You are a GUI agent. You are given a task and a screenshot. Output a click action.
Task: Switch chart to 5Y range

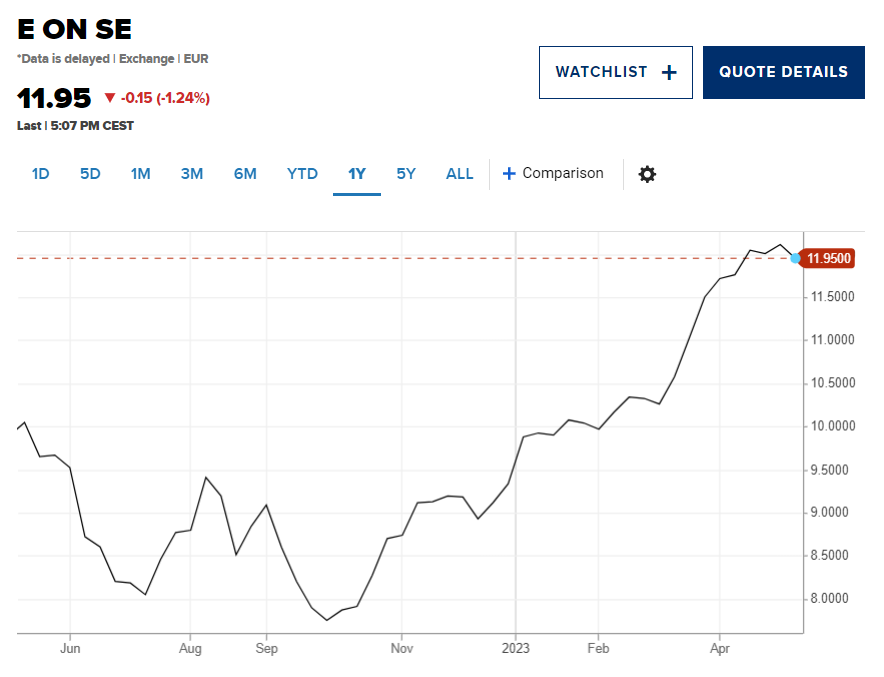pos(406,174)
